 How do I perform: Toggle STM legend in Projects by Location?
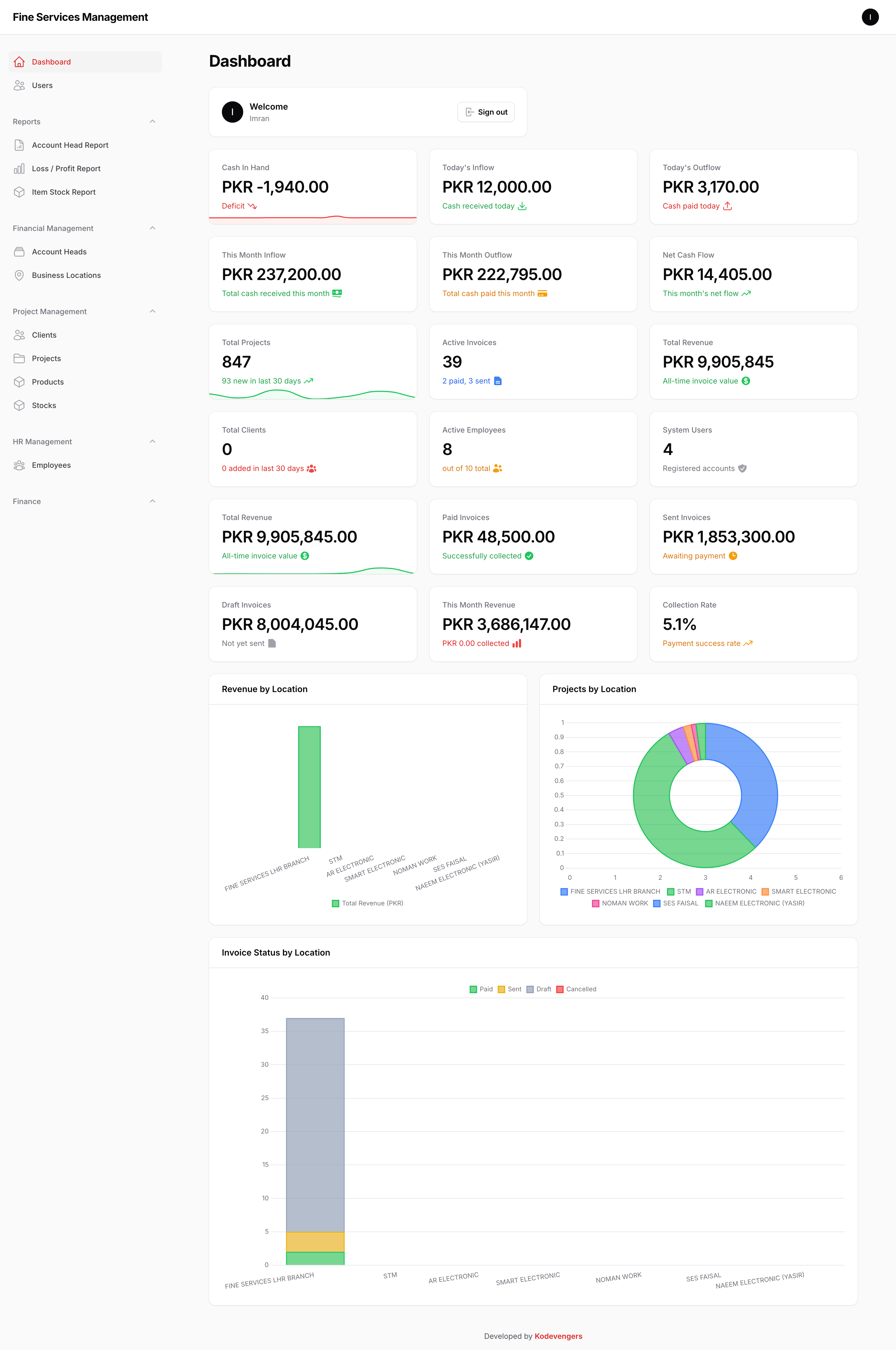click(x=679, y=892)
